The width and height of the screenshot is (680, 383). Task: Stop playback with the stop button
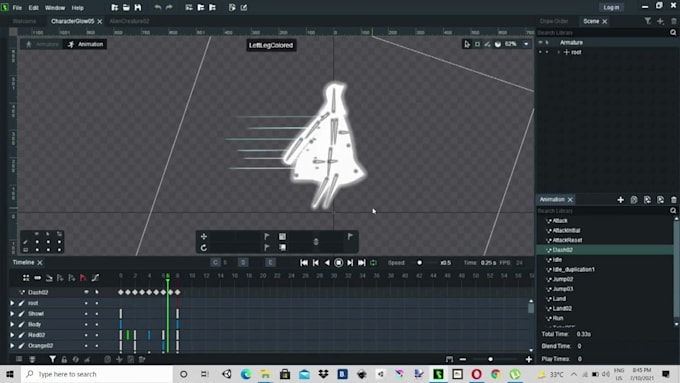[339, 262]
